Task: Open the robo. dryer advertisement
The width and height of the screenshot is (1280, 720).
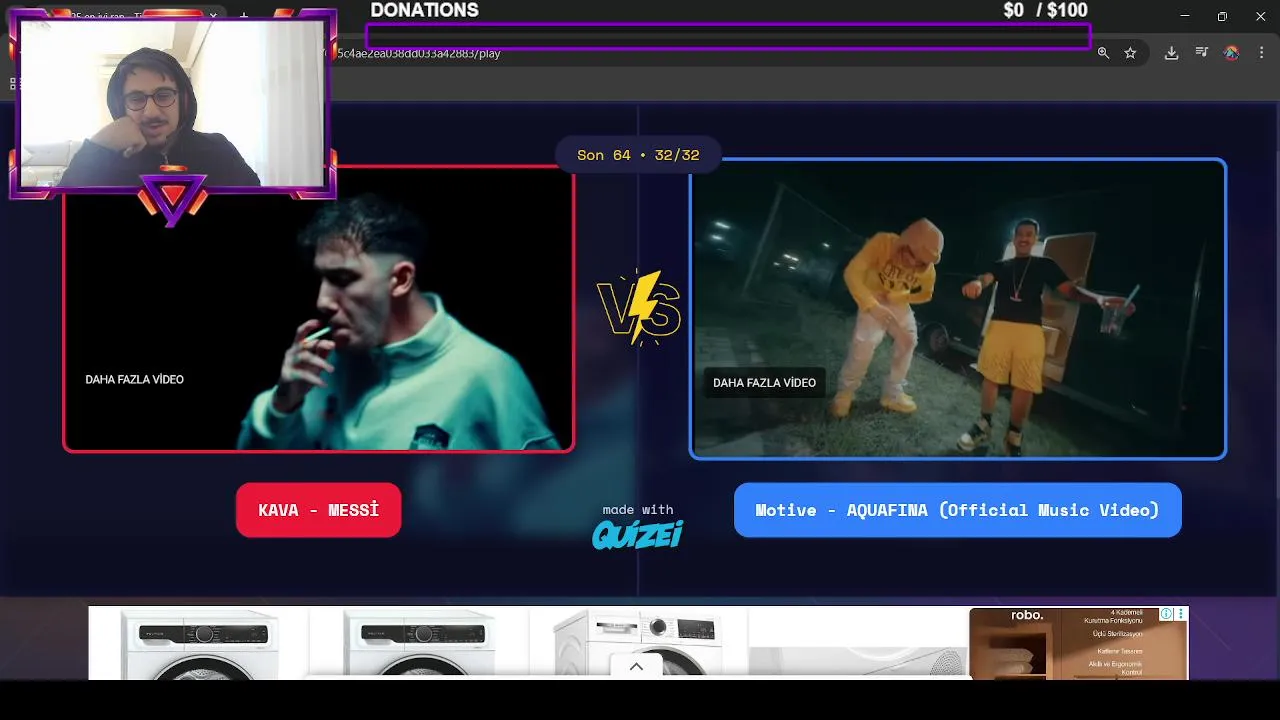Action: [x=1078, y=643]
